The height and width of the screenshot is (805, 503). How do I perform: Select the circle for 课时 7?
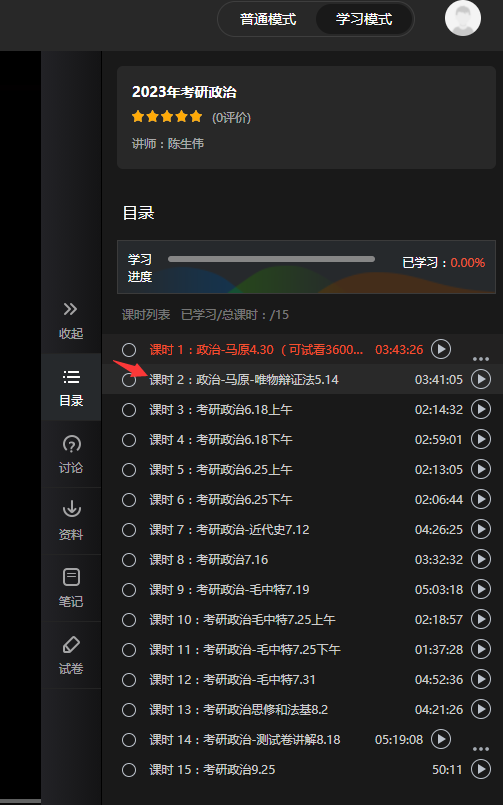click(x=129, y=530)
